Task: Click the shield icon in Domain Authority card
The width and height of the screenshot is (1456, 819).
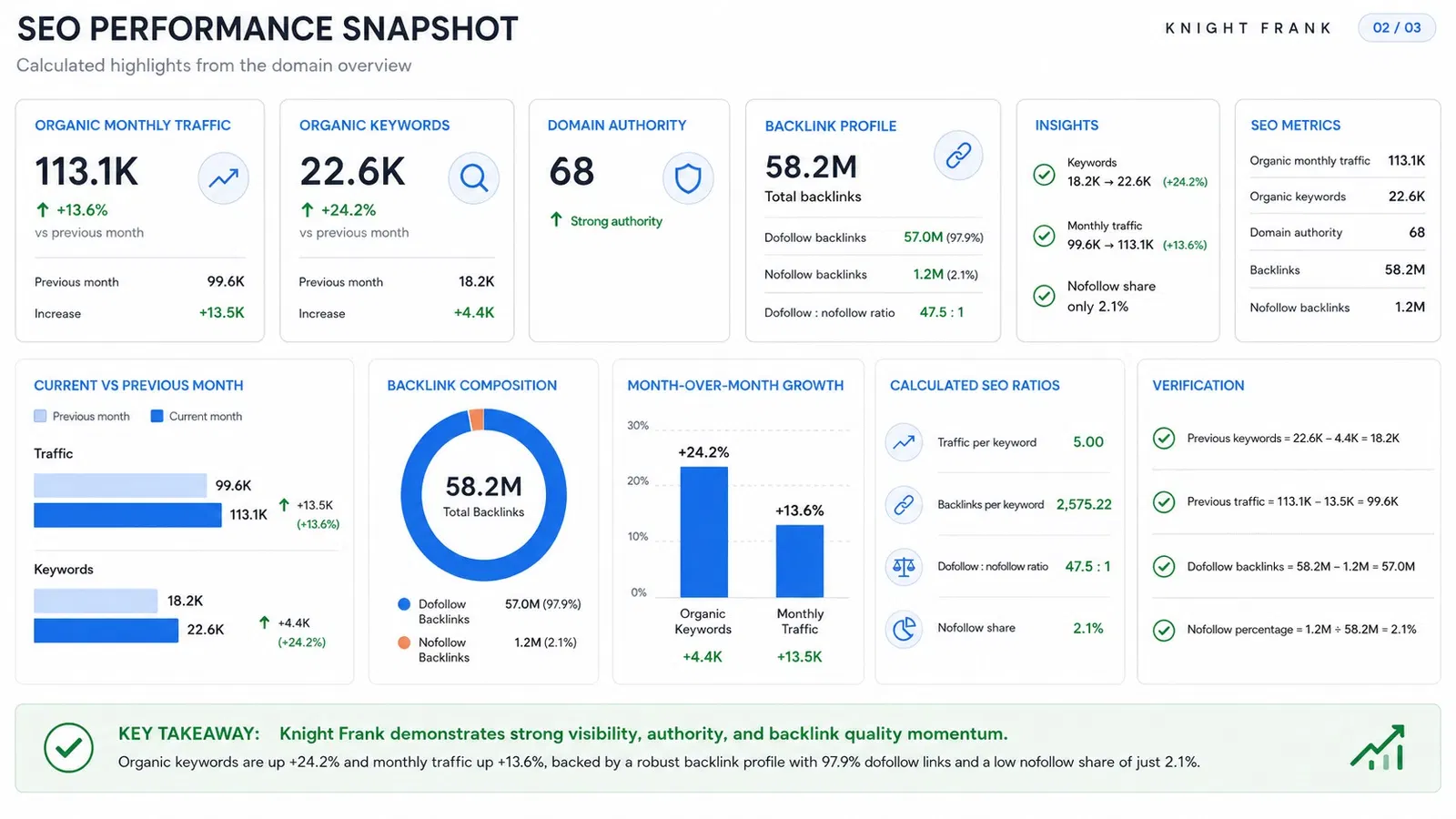Action: [688, 178]
